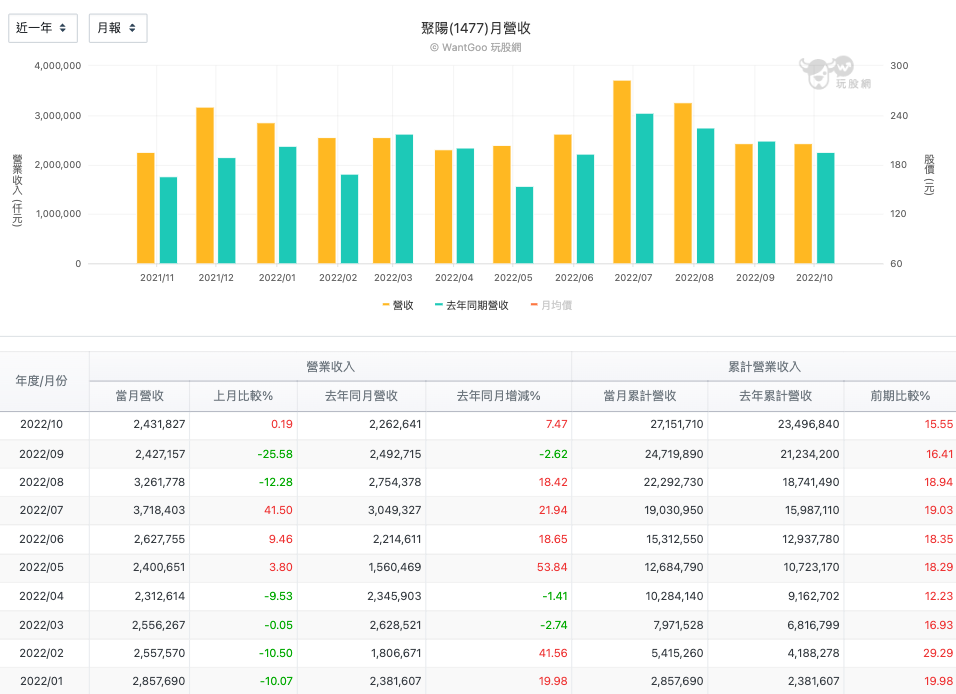Click the month-over-month value 41.50

278,510
